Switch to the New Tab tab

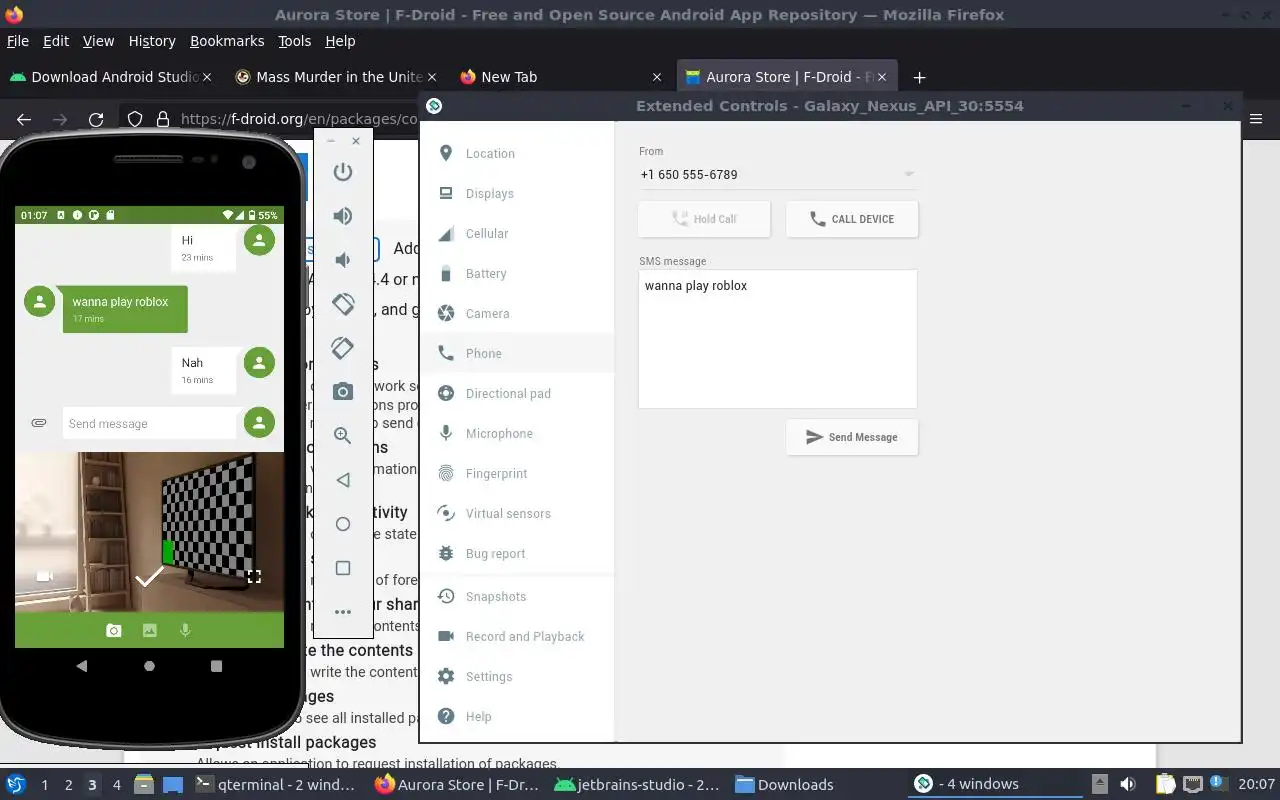click(560, 77)
